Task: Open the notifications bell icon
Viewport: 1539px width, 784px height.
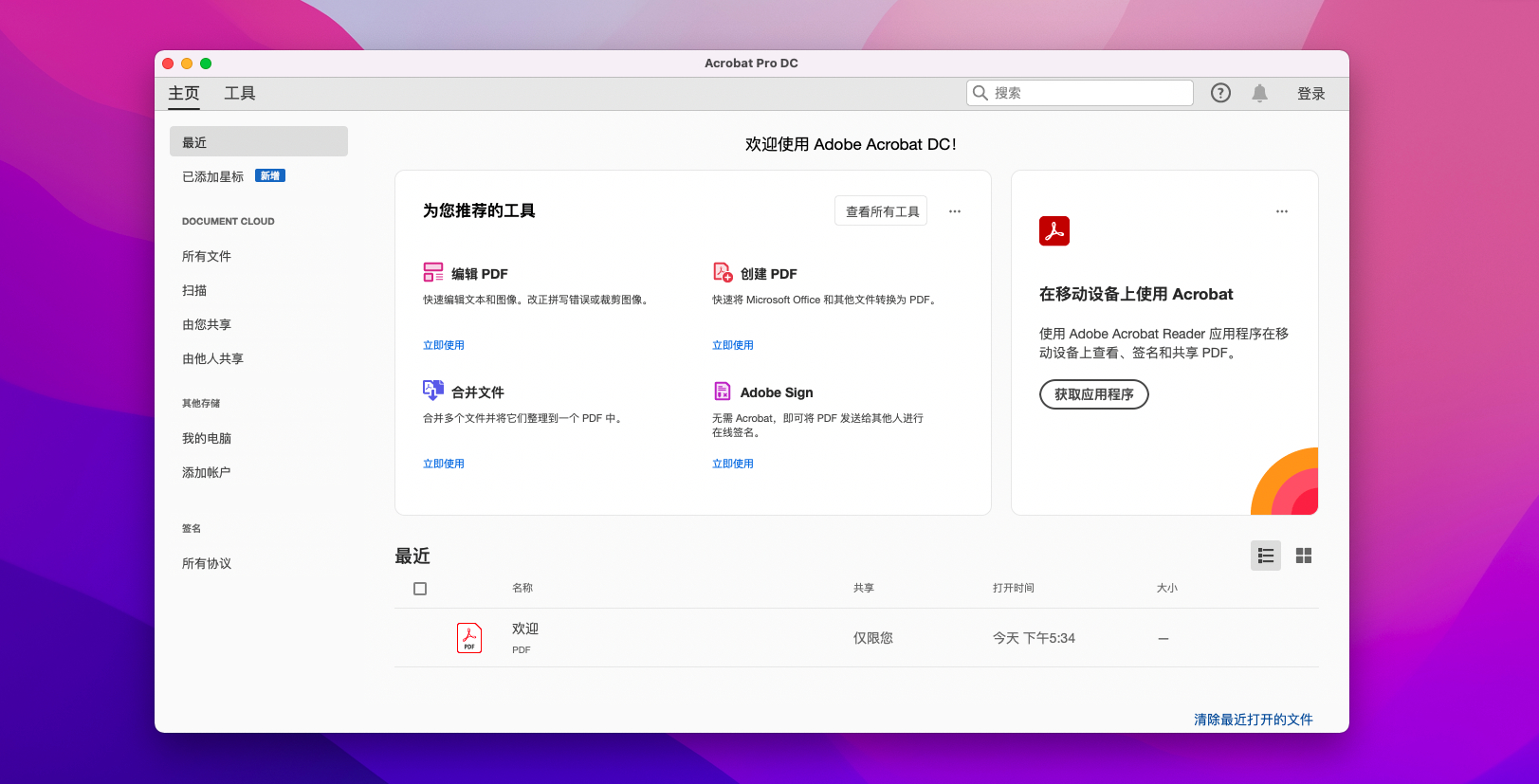Action: pyautogui.click(x=1259, y=93)
